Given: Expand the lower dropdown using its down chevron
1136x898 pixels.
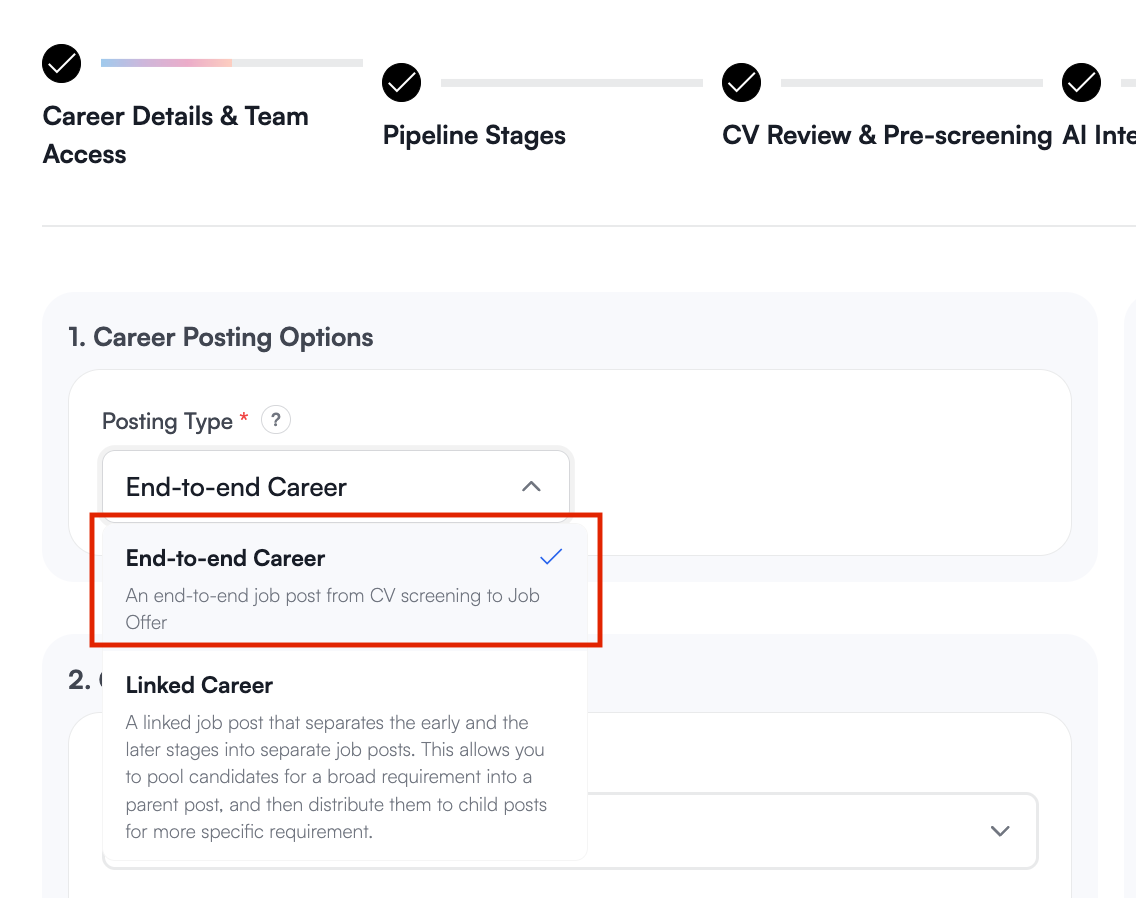Looking at the screenshot, I should [999, 831].
